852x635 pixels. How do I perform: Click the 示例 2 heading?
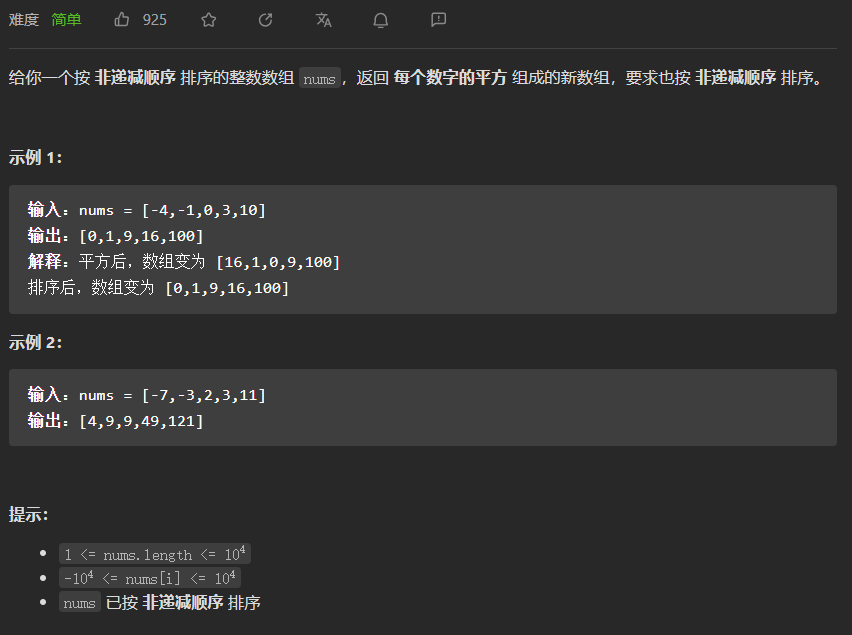(36, 342)
